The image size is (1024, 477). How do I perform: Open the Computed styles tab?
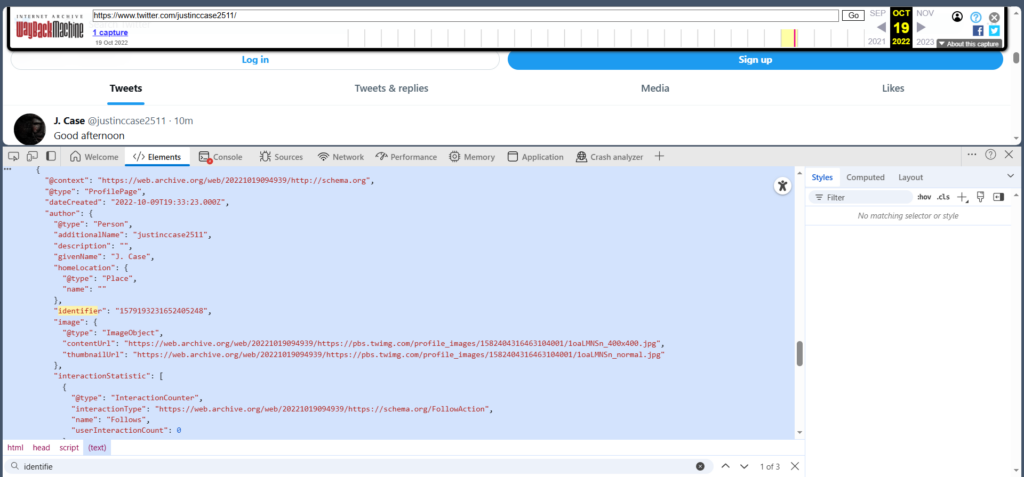coord(865,177)
